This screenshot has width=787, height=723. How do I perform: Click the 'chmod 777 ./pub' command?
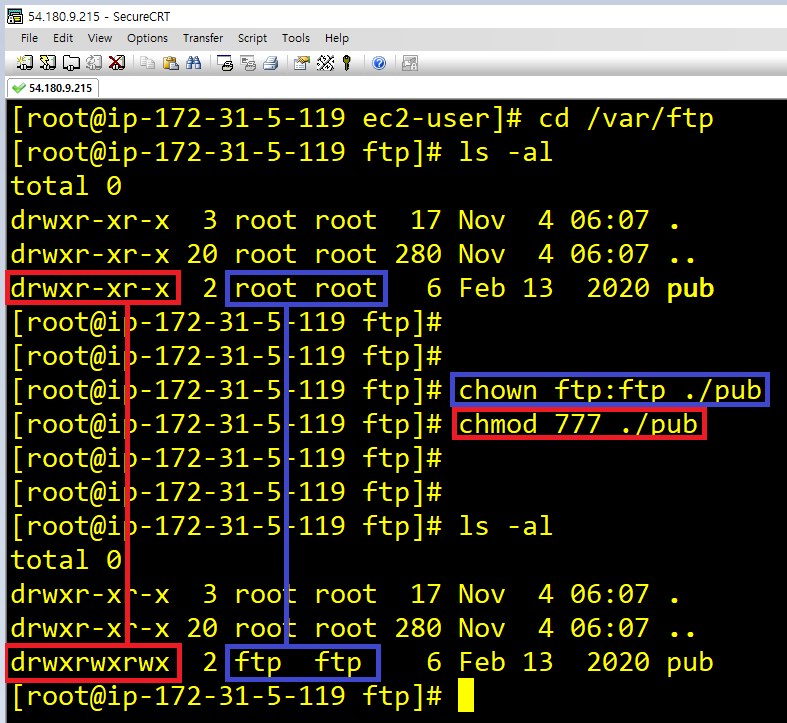point(578,424)
